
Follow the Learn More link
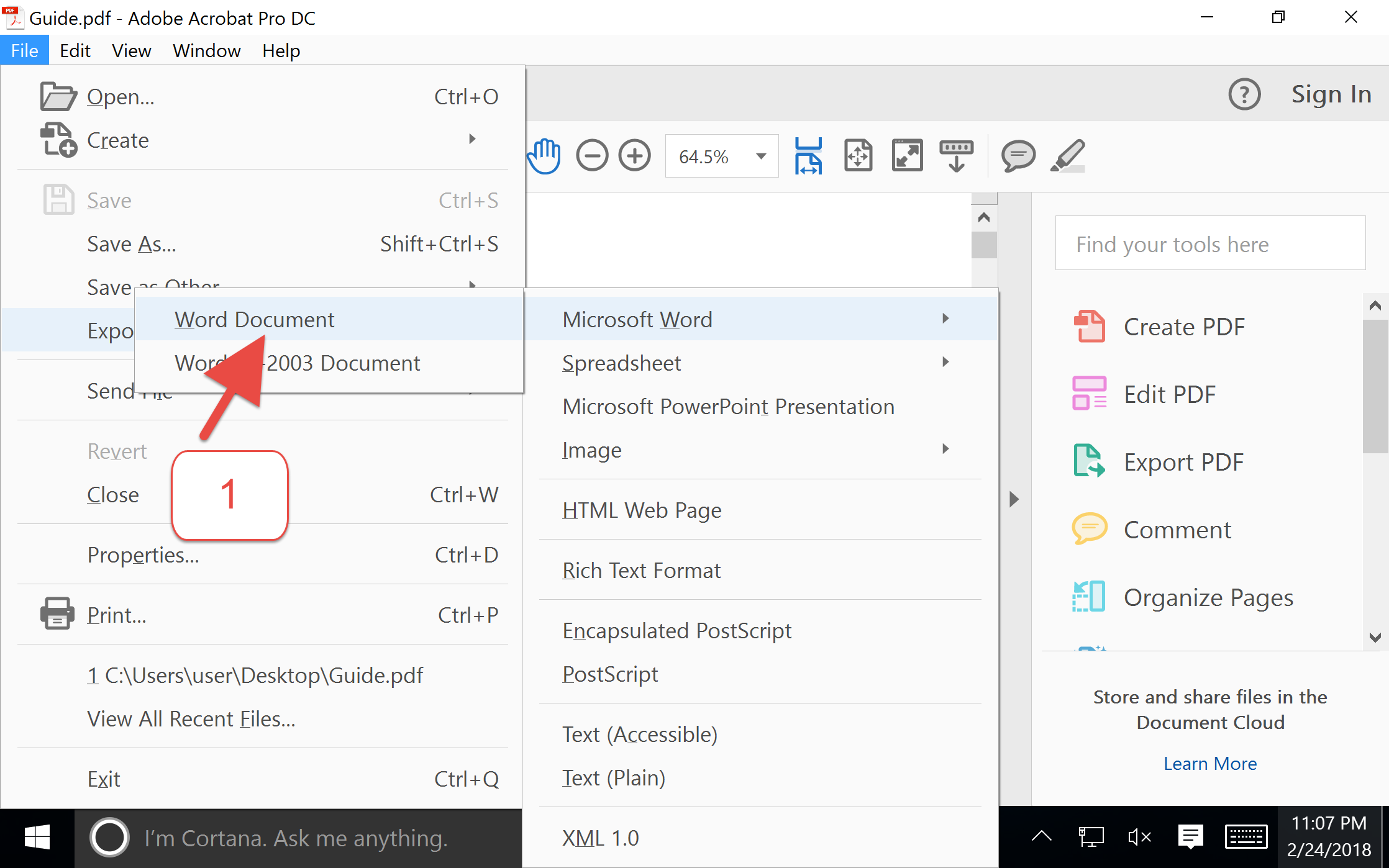coord(1210,763)
